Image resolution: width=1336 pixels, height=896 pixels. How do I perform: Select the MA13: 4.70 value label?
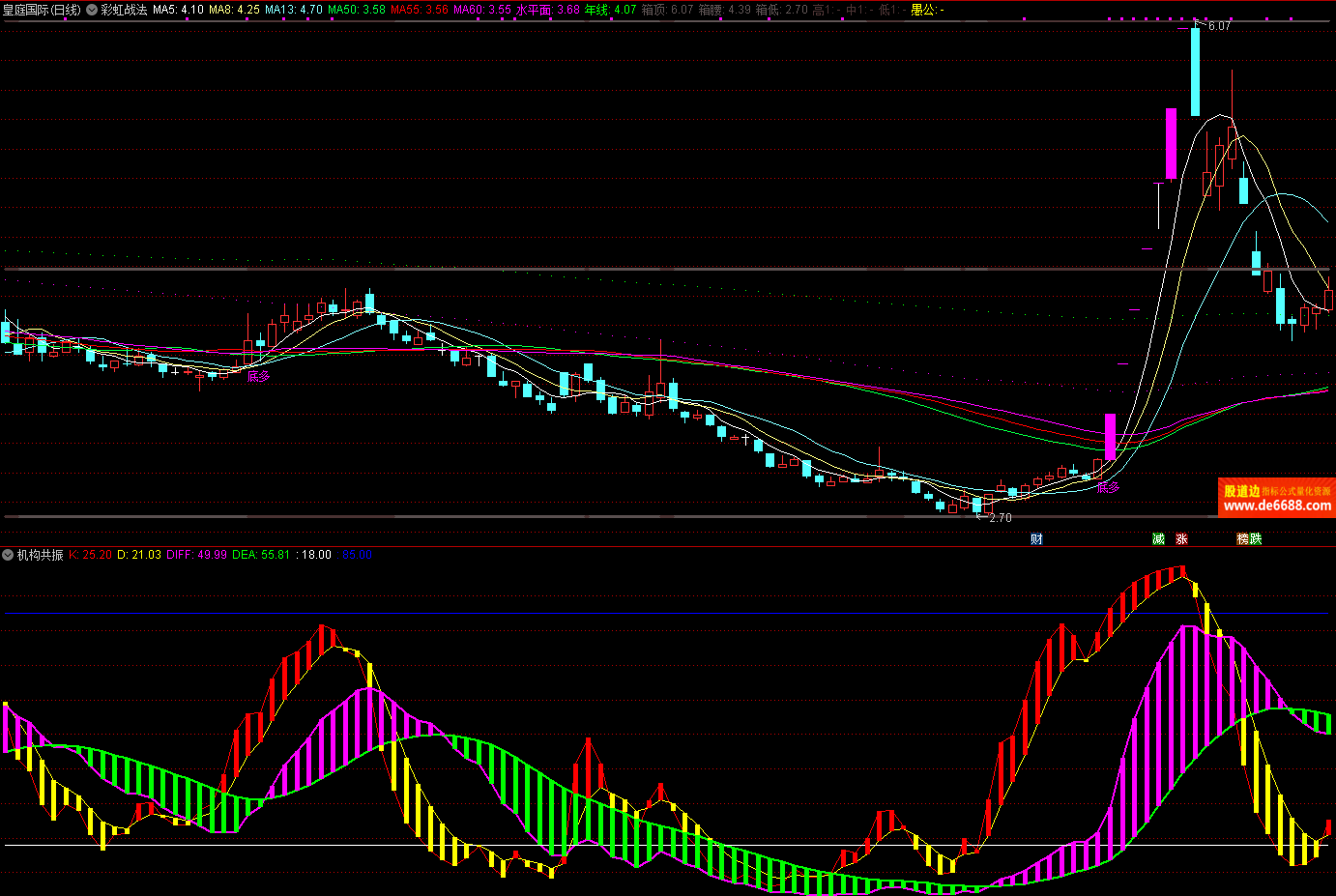click(294, 10)
